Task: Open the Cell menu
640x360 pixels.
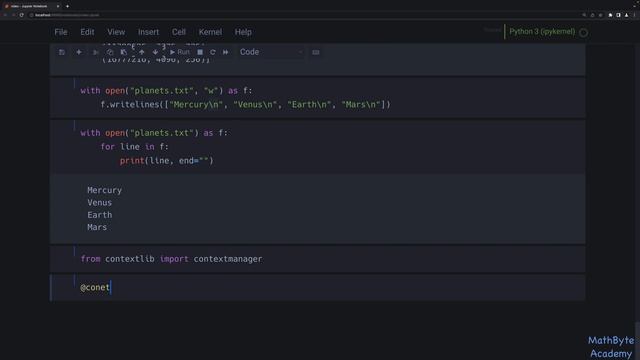Action: (x=178, y=32)
